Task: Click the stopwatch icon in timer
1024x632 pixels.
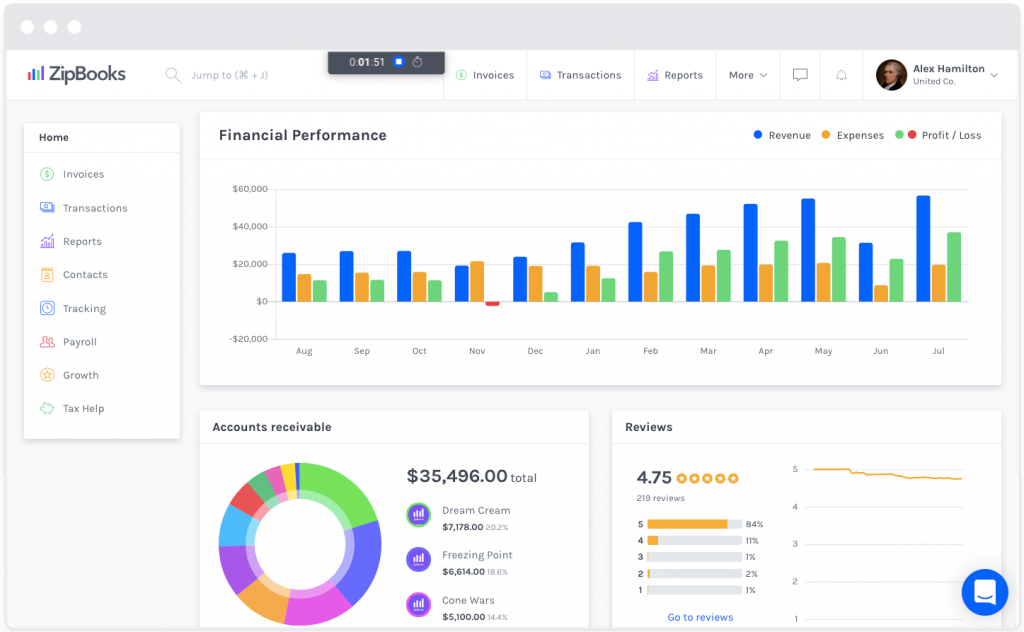Action: pos(417,62)
